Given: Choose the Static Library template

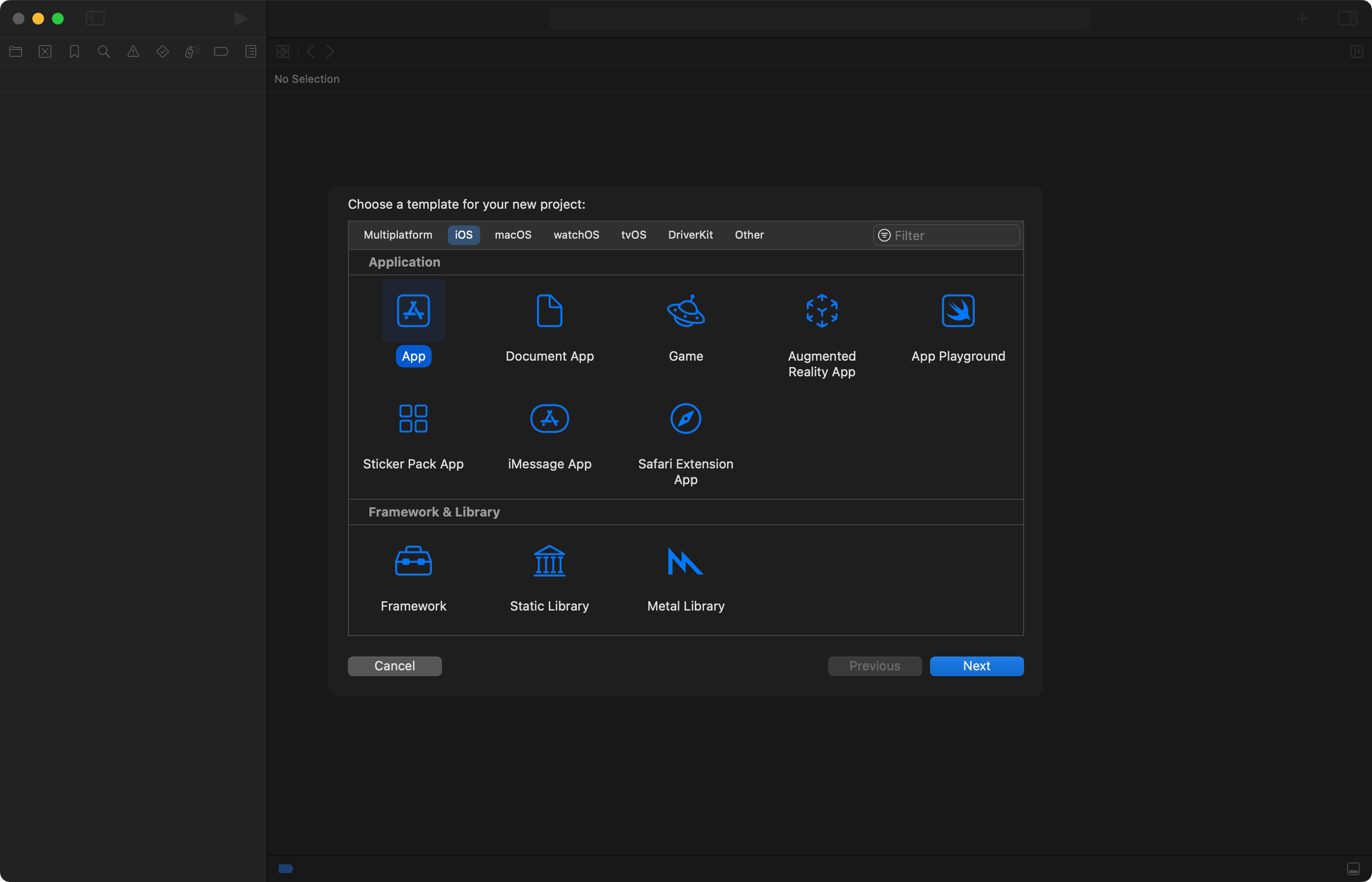Looking at the screenshot, I should (549, 561).
